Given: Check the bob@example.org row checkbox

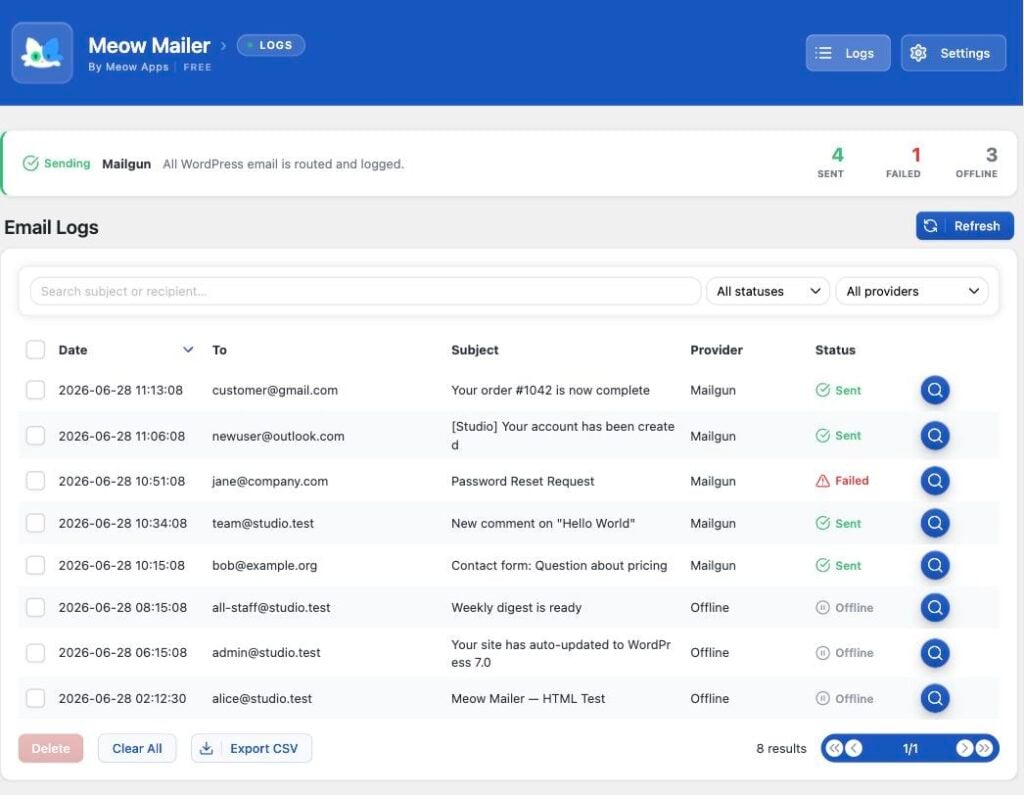Looking at the screenshot, I should (x=35, y=565).
